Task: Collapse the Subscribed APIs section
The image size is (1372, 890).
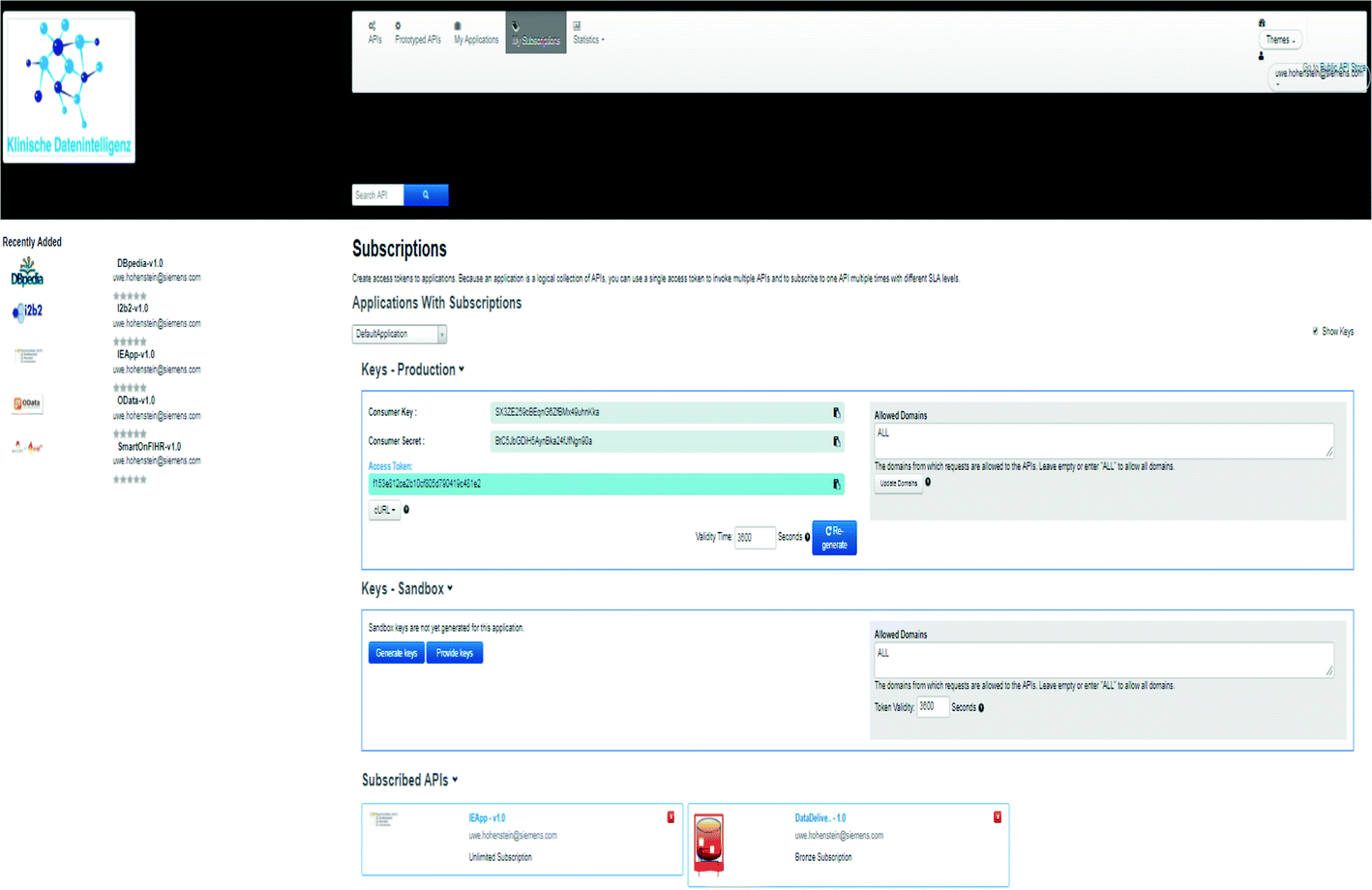Action: click(410, 781)
